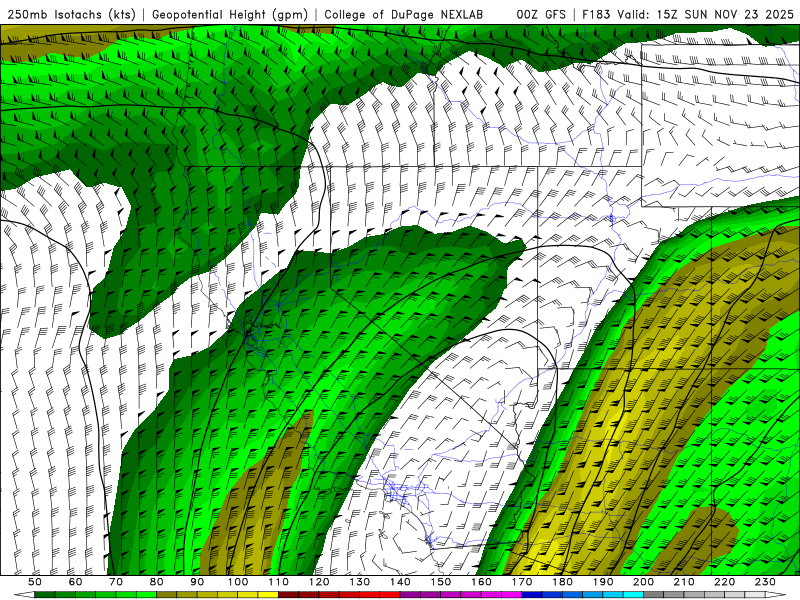Viewport: 800px width, 600px height.
Task: Click the 180 label on the color scale
Action: (x=562, y=582)
